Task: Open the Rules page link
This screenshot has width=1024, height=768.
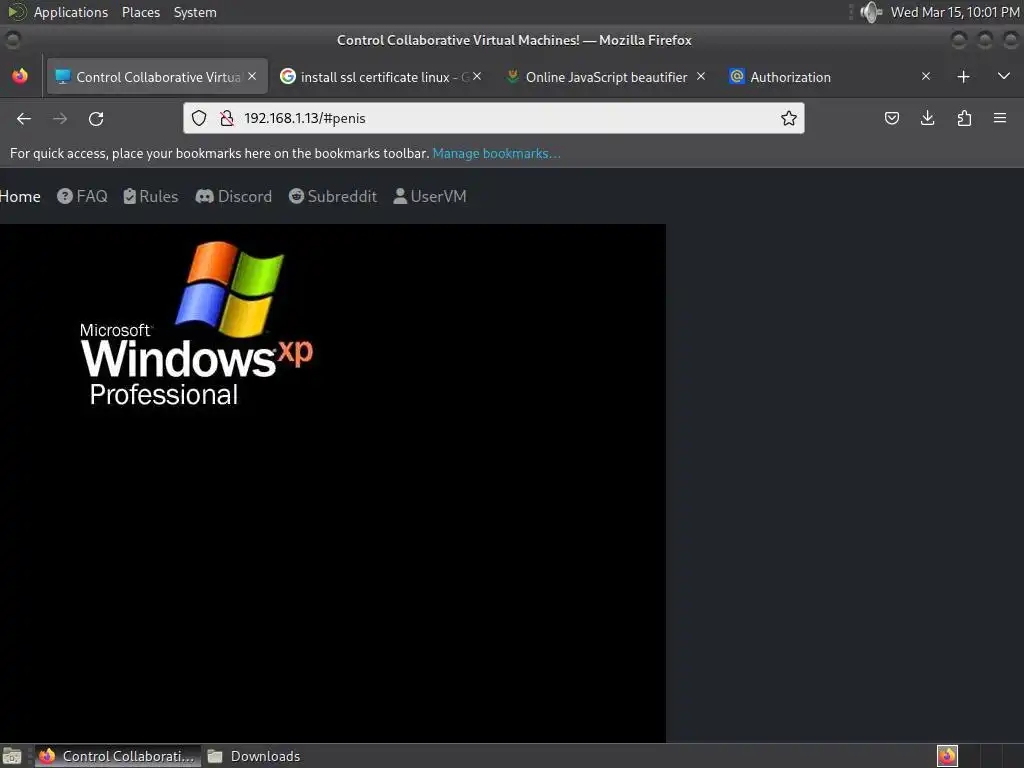Action: point(151,197)
